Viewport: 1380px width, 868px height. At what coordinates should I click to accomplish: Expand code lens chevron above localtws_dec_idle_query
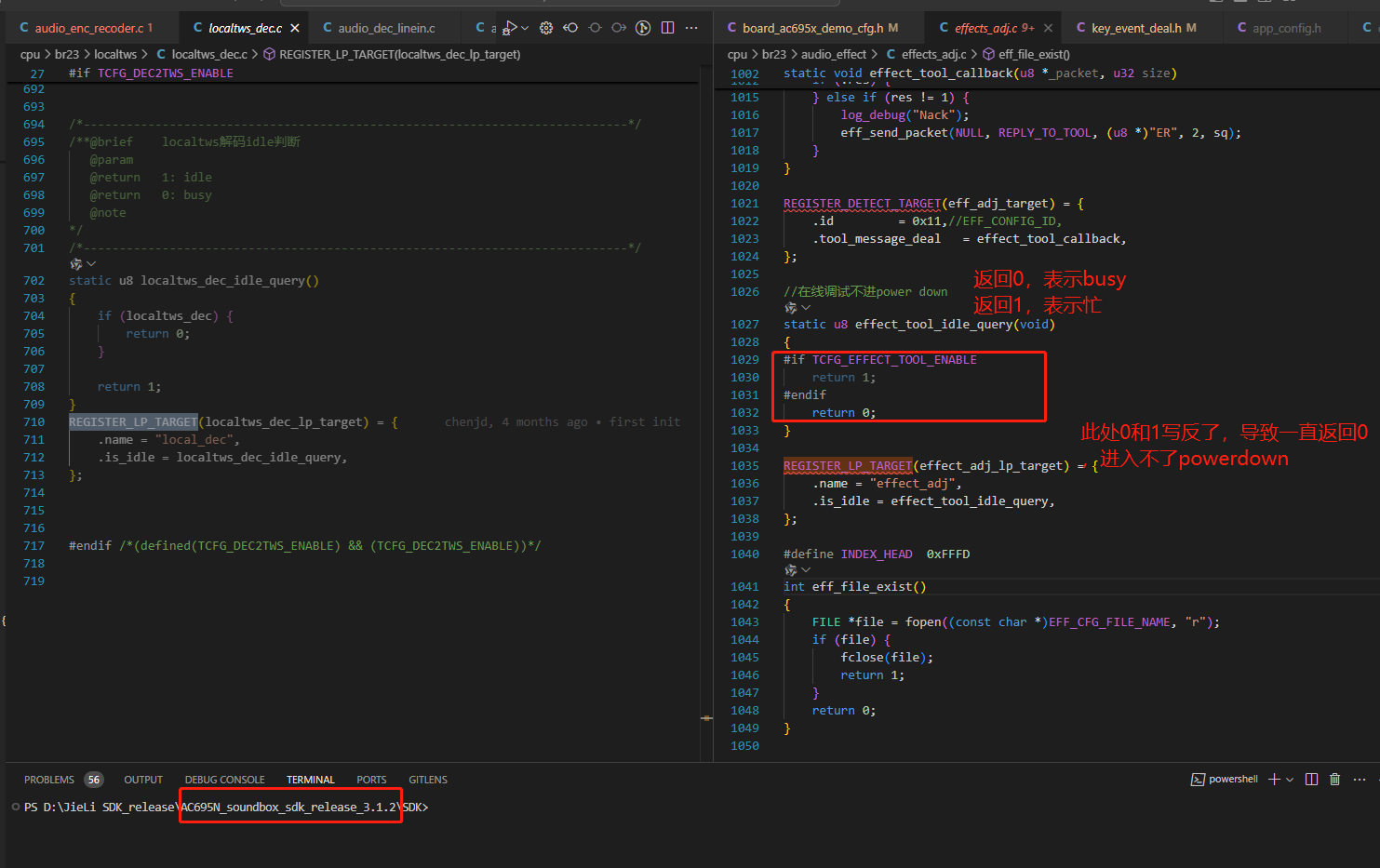91,264
